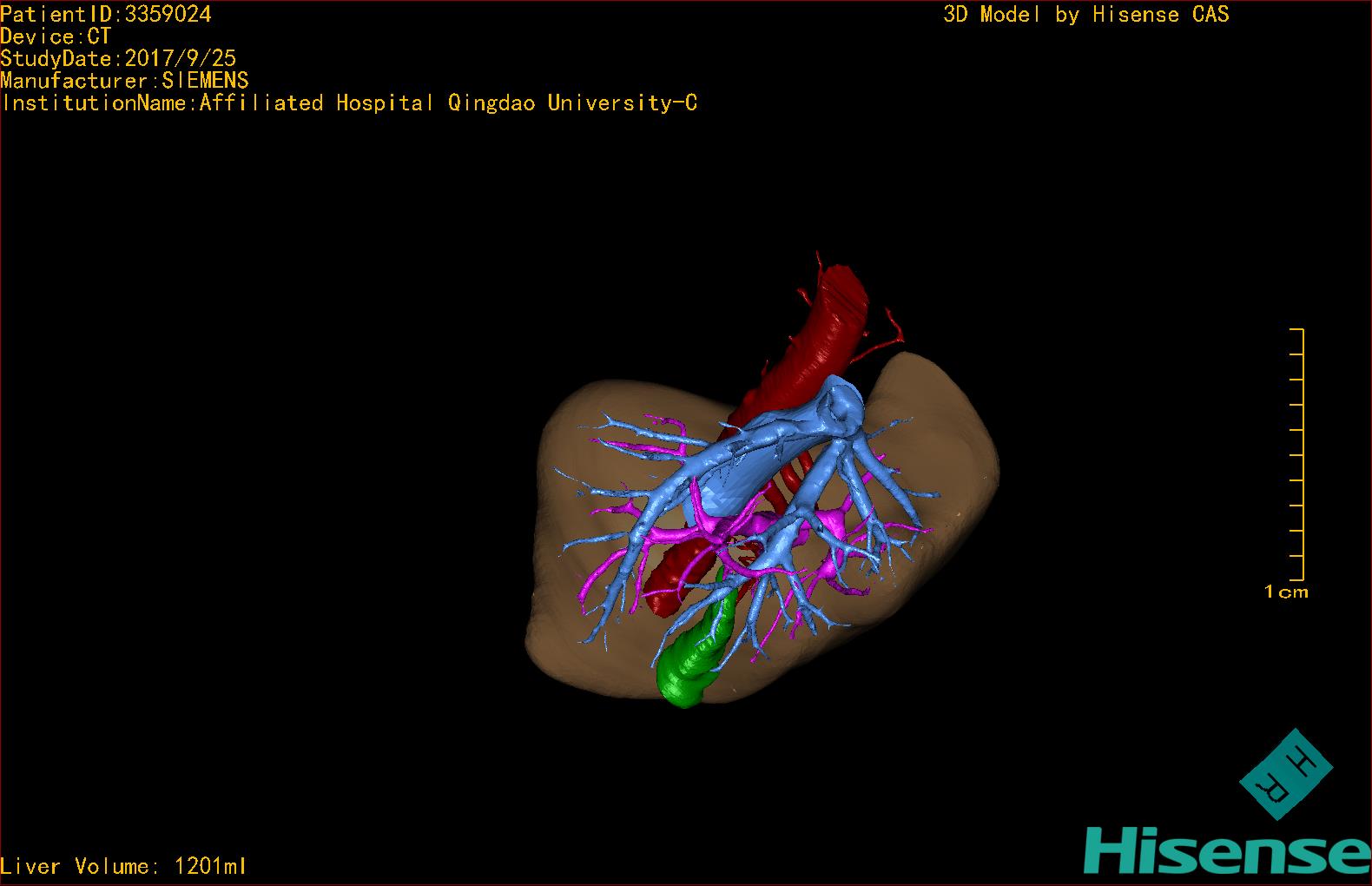Image resolution: width=1372 pixels, height=886 pixels.
Task: Click the 3D Model by Hisense CAS title
Action: click(1086, 15)
